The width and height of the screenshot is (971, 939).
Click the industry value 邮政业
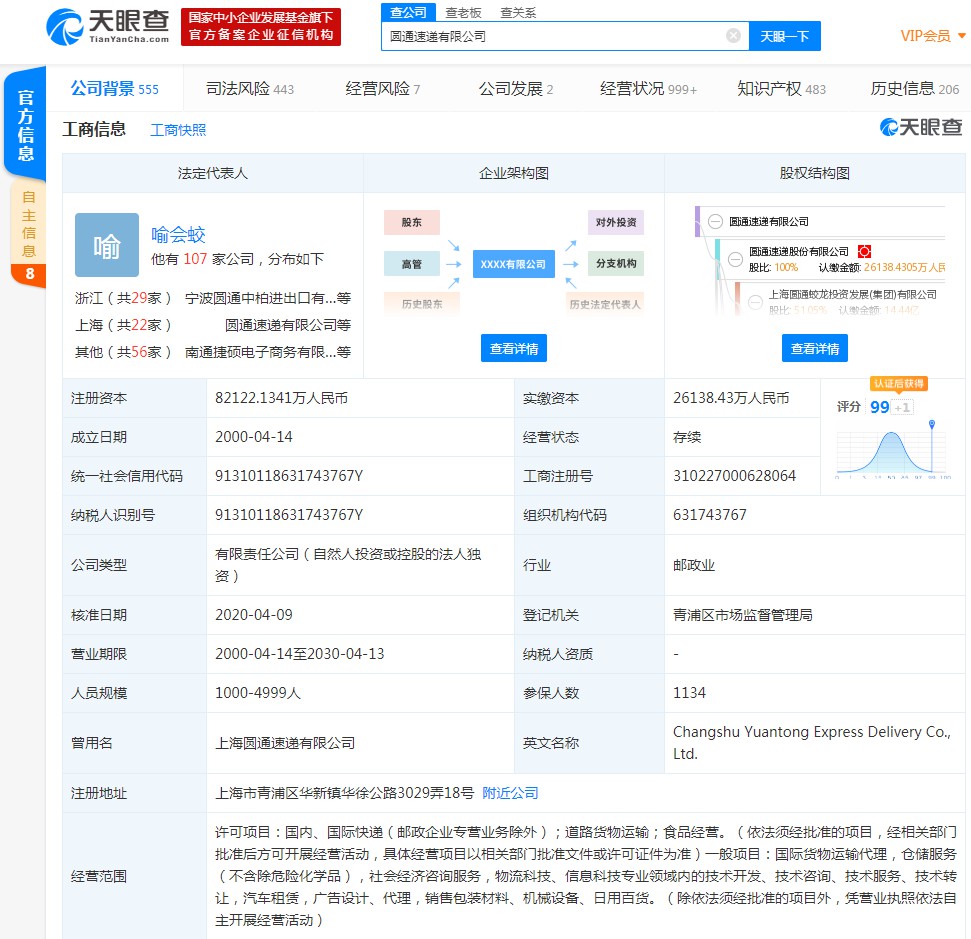click(x=694, y=565)
